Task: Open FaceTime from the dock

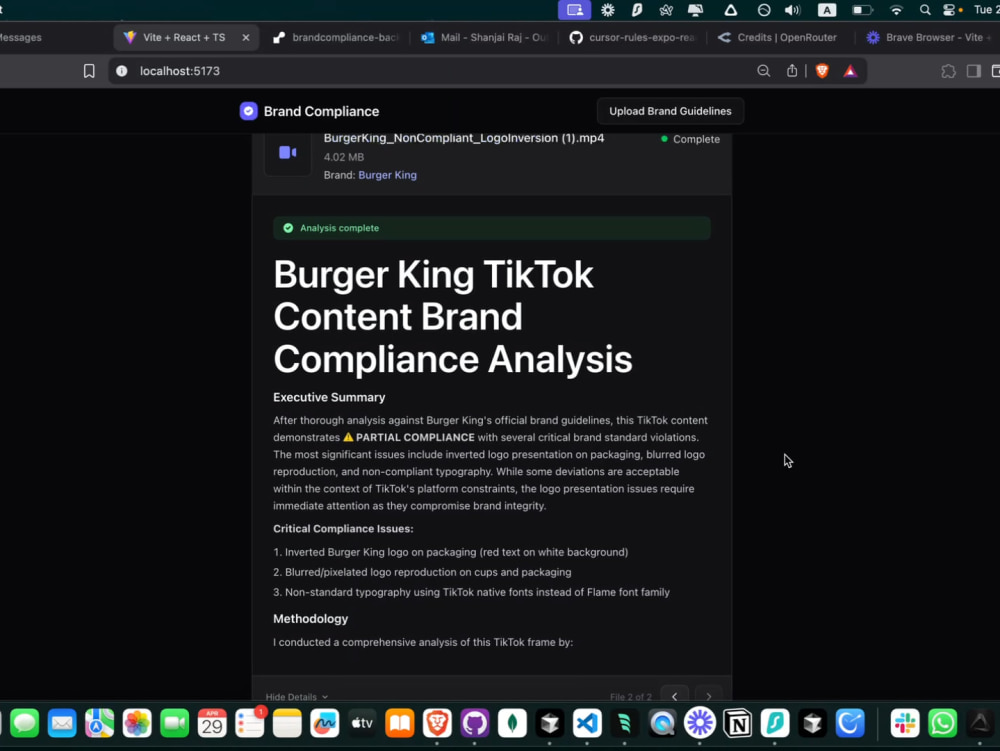Action: [x=174, y=723]
